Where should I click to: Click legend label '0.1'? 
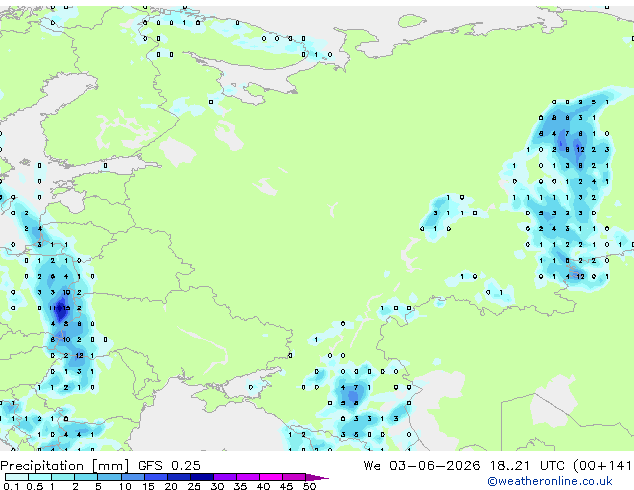[11, 486]
